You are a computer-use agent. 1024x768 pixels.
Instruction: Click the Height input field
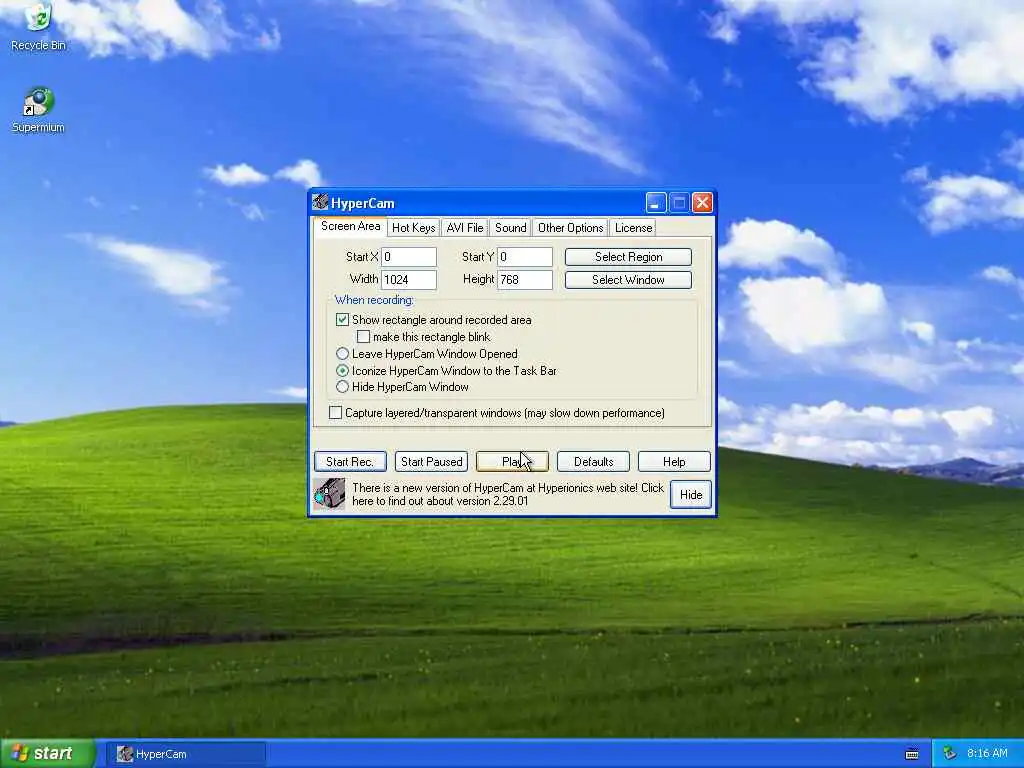click(x=525, y=280)
